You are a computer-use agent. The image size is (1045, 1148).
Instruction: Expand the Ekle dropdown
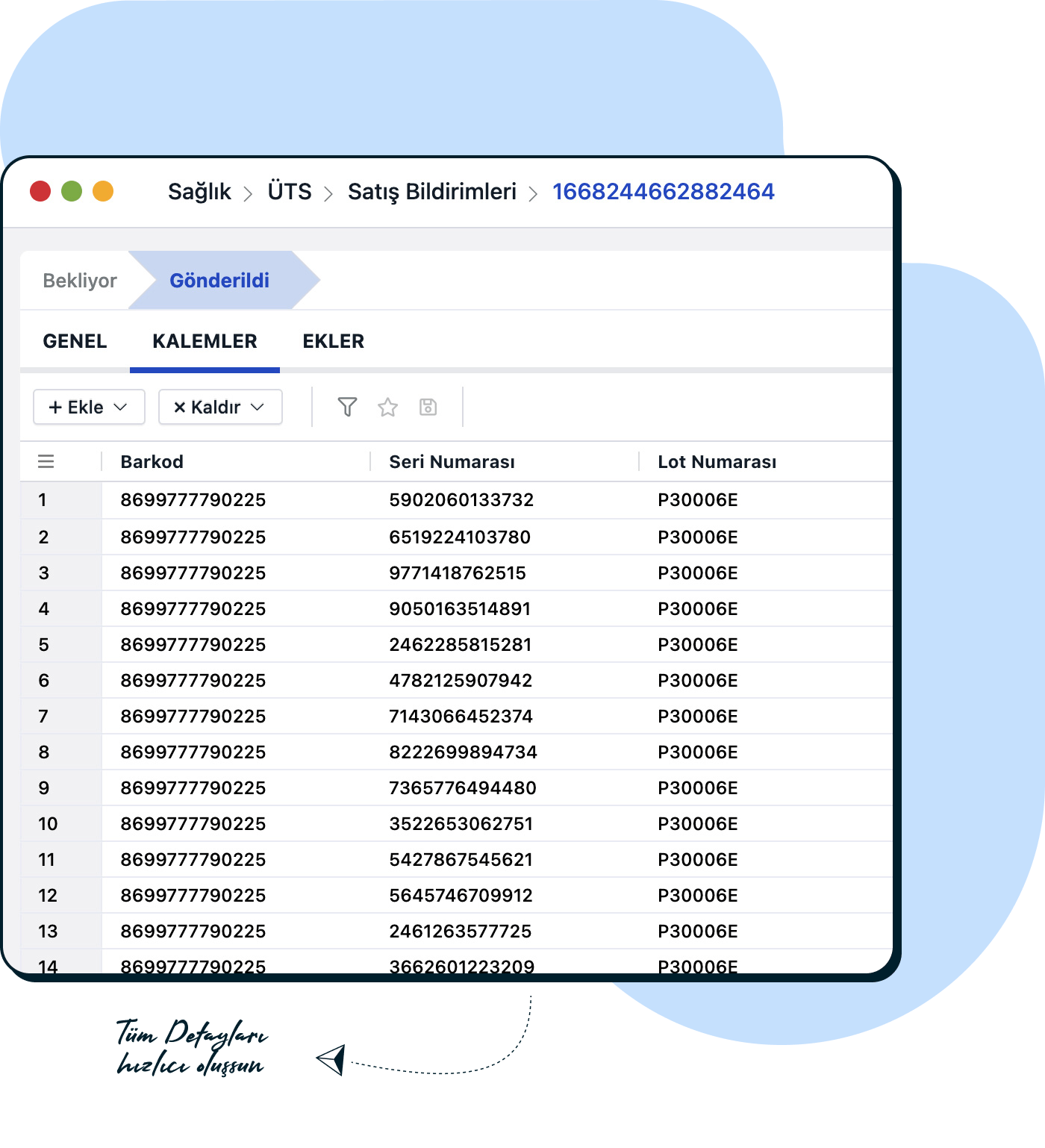89,407
